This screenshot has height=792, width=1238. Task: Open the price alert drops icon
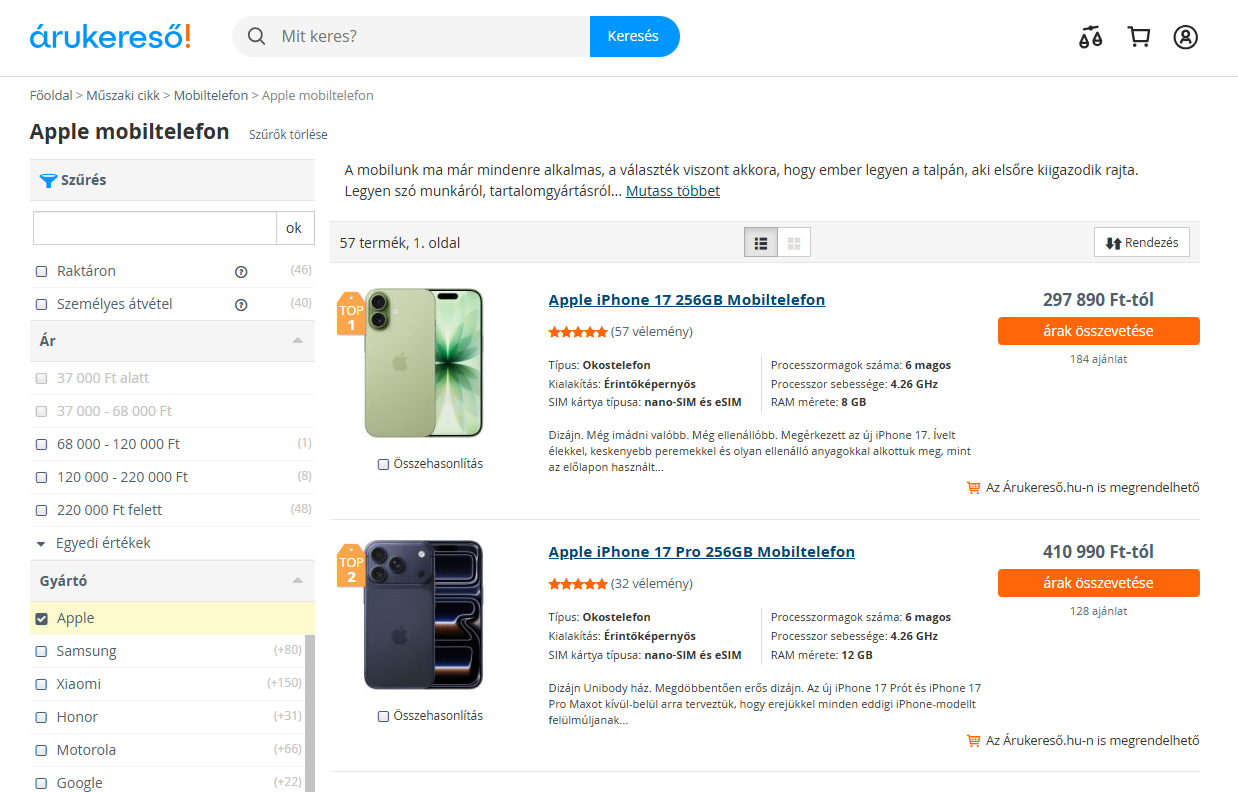tap(1091, 38)
